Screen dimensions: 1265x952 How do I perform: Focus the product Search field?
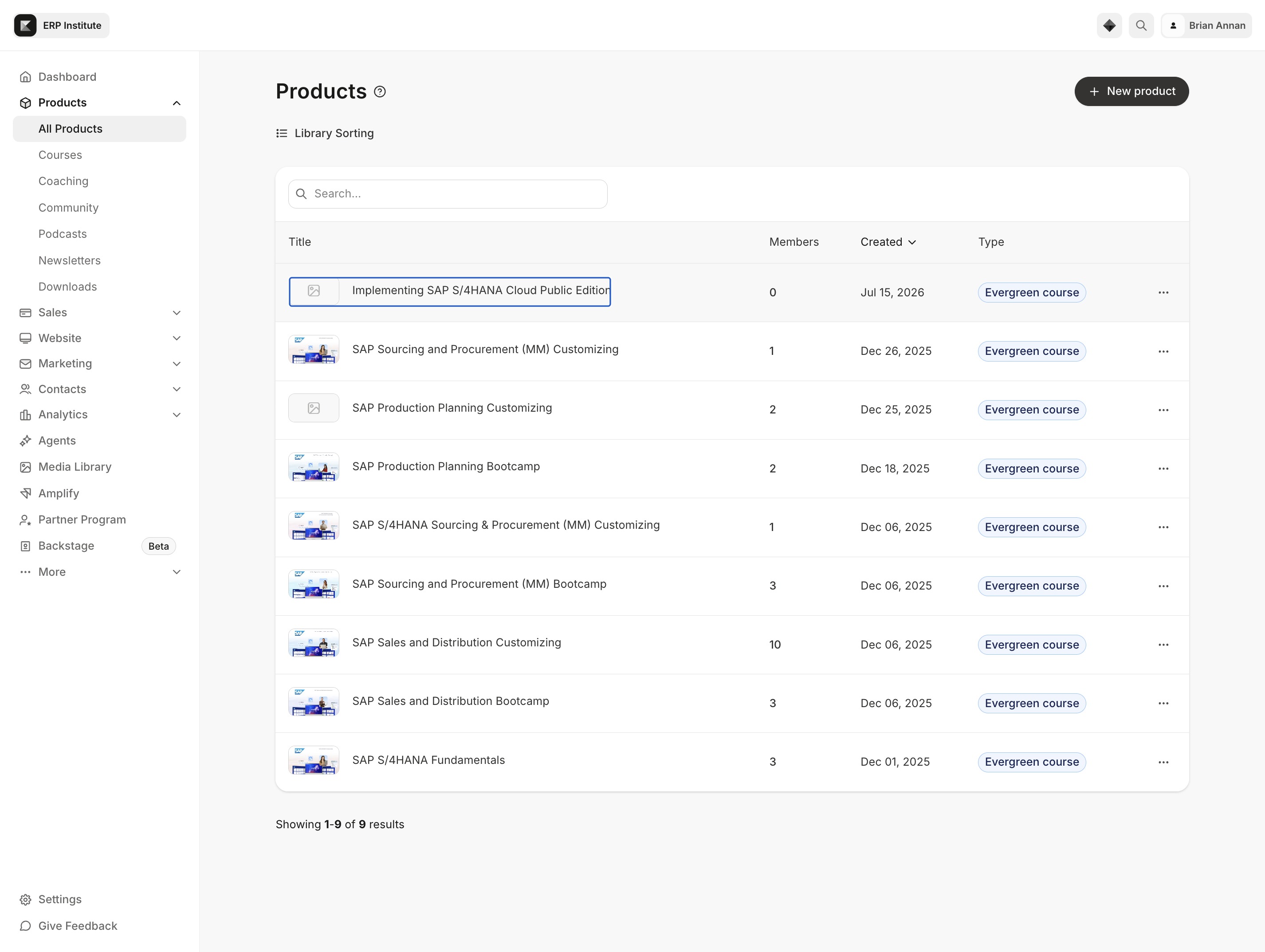(448, 194)
